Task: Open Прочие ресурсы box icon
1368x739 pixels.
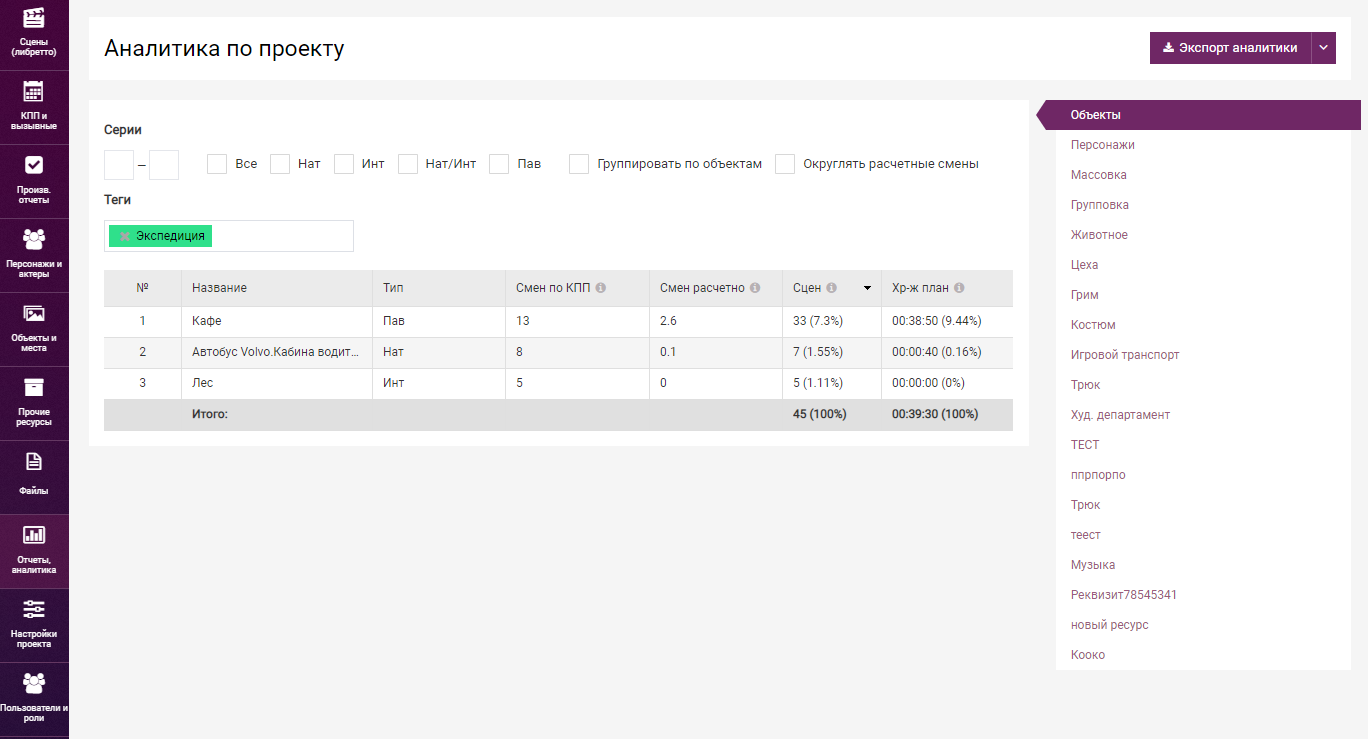Action: pos(34,387)
